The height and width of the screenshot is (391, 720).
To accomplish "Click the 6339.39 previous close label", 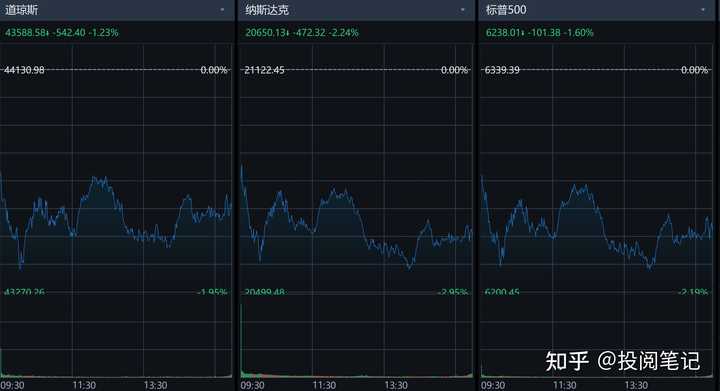I will click(x=502, y=70).
